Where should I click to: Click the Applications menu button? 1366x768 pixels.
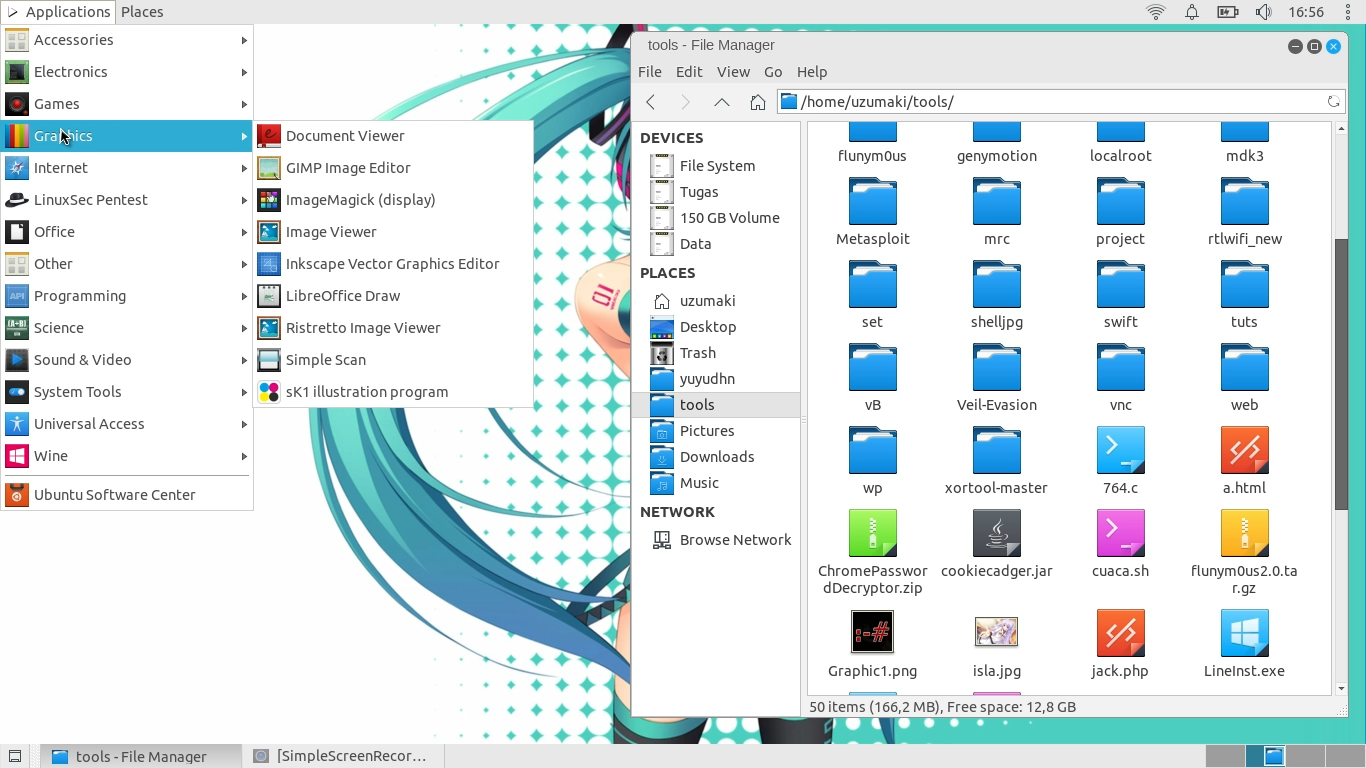tap(58, 12)
